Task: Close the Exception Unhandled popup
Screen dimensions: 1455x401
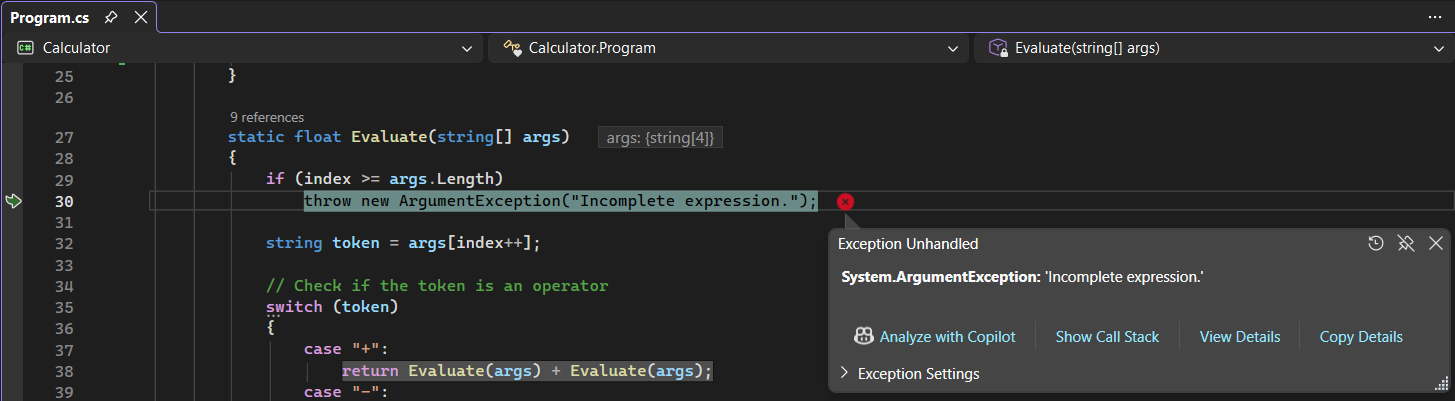Action: (x=1435, y=243)
